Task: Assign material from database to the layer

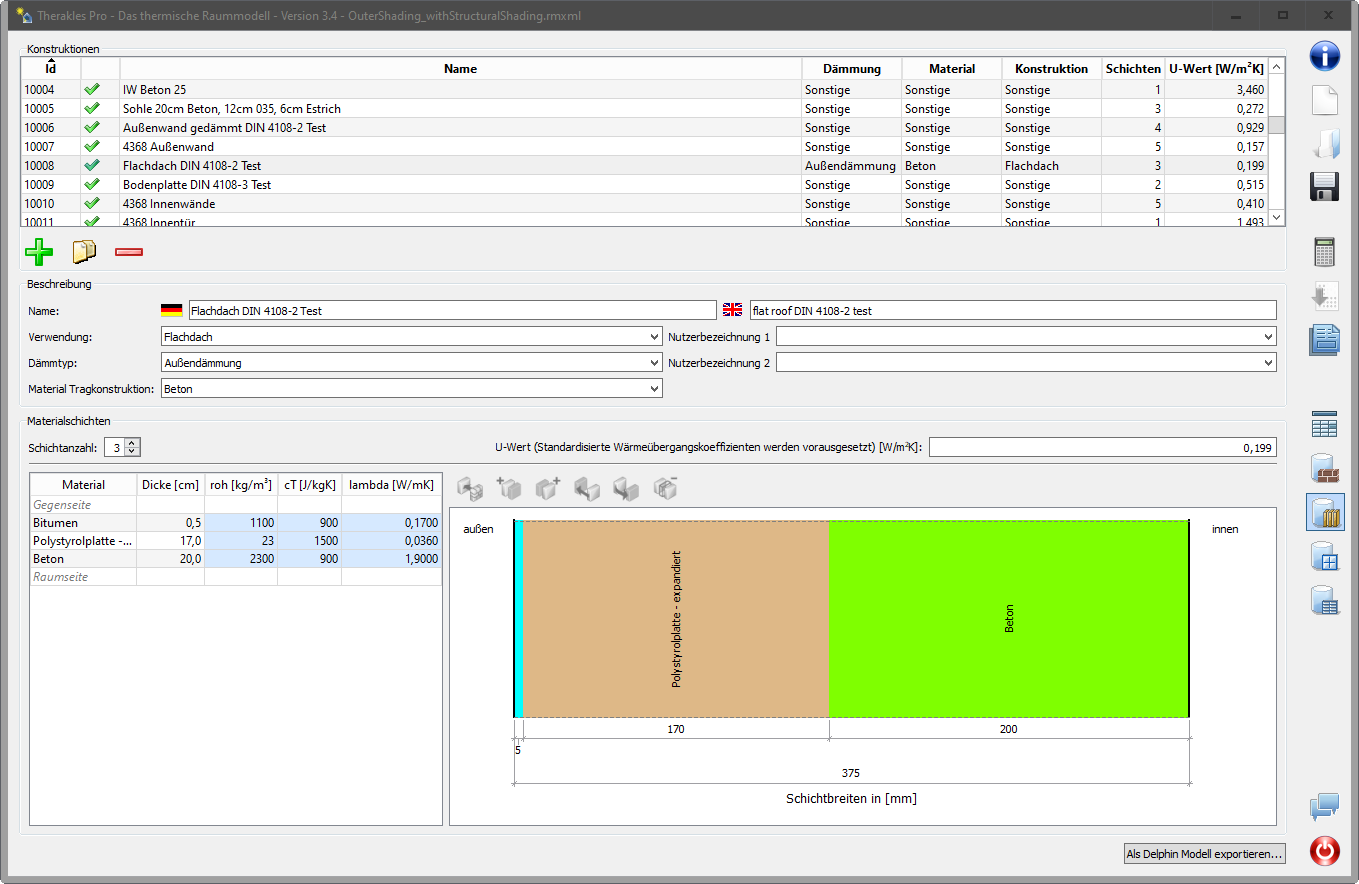Action: click(x=471, y=489)
